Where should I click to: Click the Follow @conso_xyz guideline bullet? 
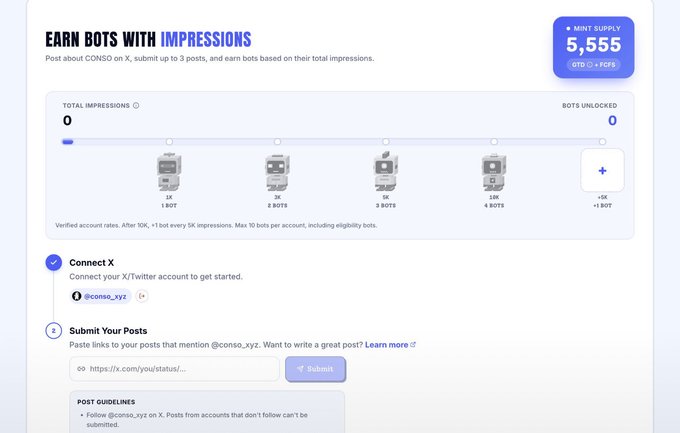(197, 420)
